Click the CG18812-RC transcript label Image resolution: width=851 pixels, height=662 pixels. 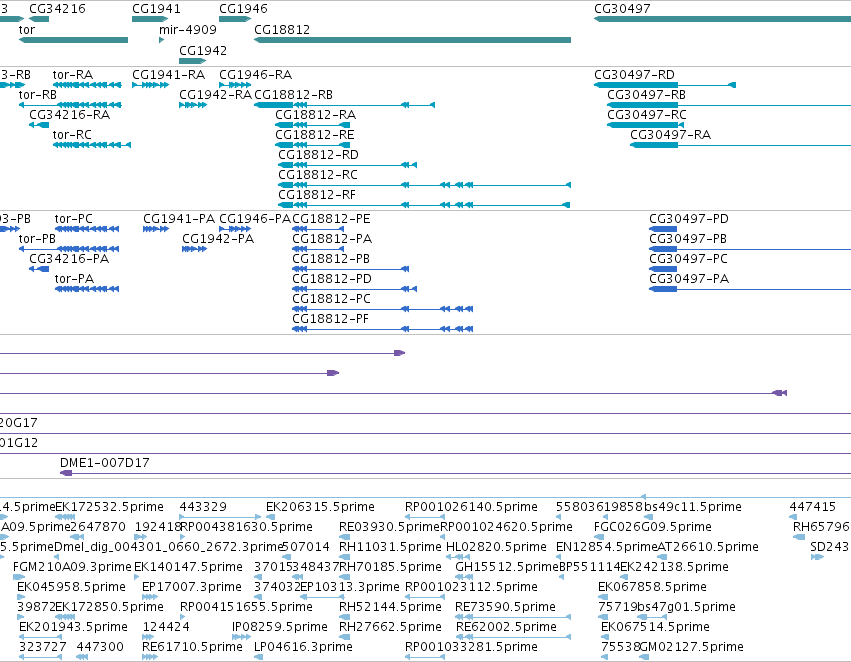click(x=318, y=175)
